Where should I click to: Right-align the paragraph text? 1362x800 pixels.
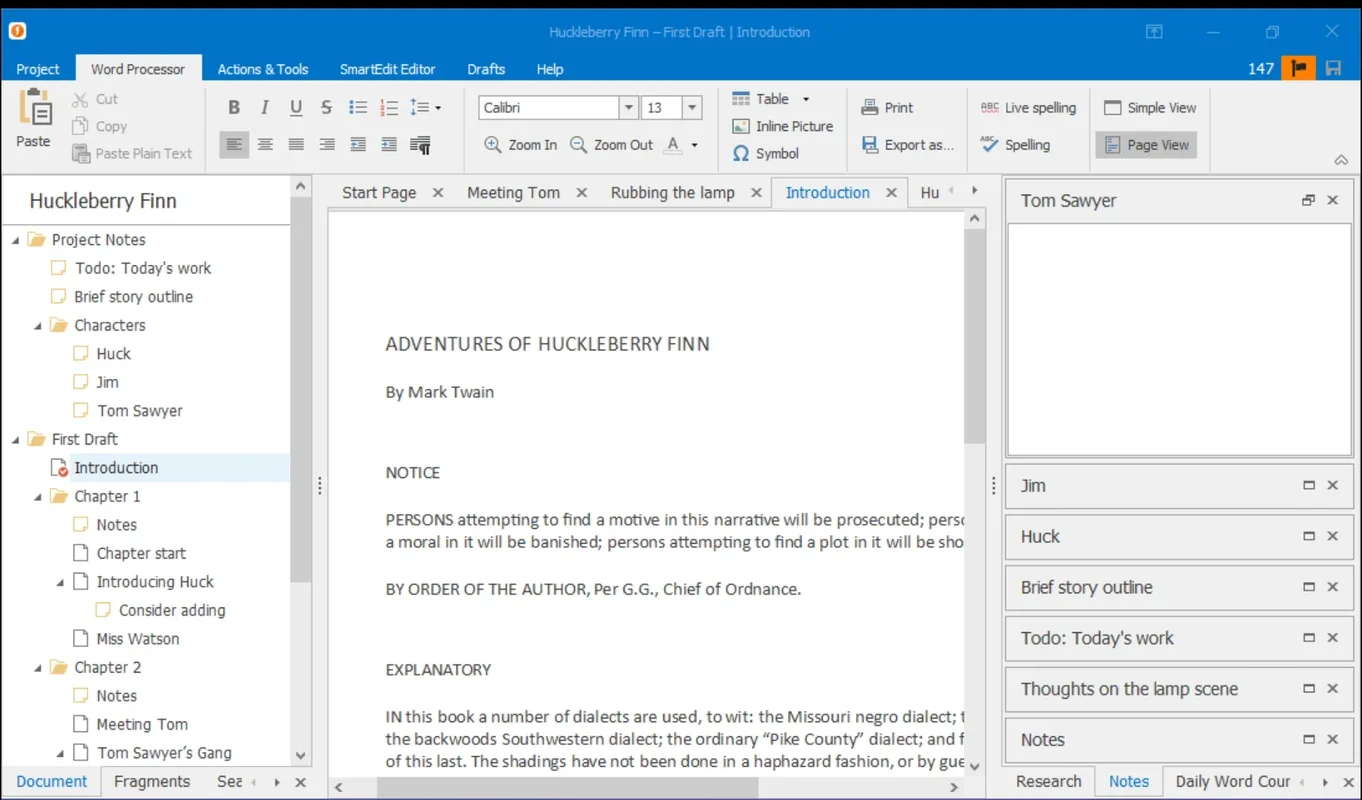point(327,145)
